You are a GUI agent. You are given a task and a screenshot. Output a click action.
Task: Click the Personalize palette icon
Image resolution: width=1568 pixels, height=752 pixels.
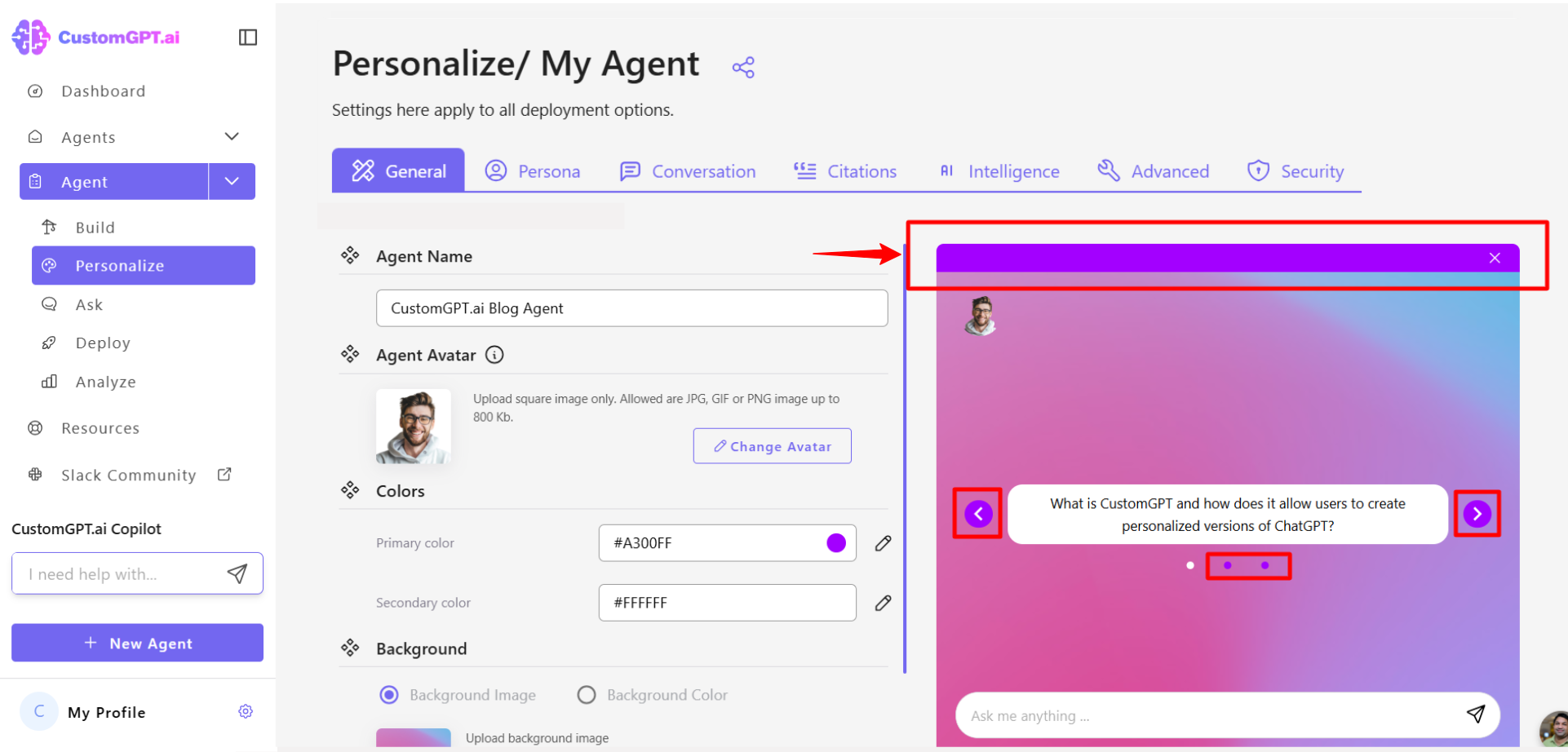coord(49,266)
